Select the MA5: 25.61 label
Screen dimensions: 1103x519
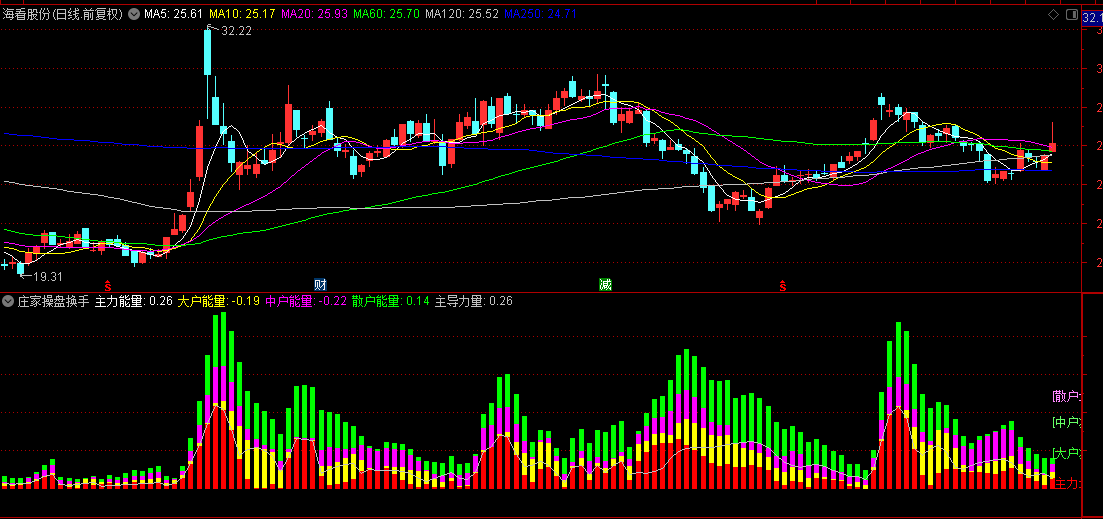pyautogui.click(x=174, y=14)
